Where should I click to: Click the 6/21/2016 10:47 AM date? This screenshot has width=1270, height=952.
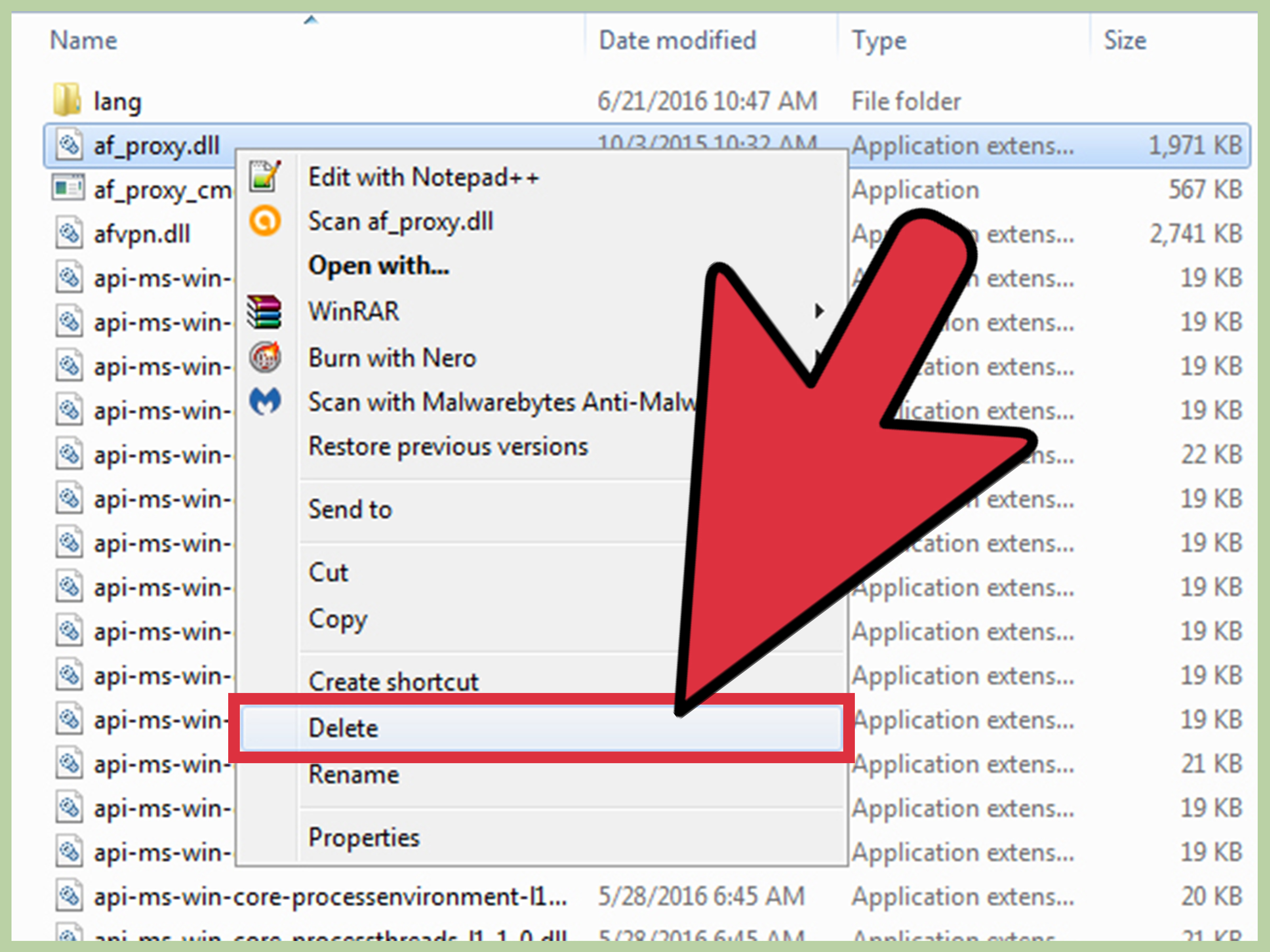point(707,101)
